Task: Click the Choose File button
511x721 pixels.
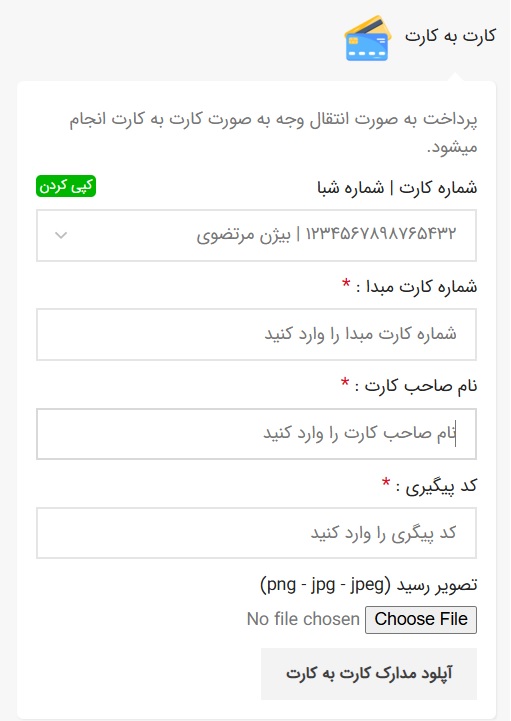Action: point(421,619)
